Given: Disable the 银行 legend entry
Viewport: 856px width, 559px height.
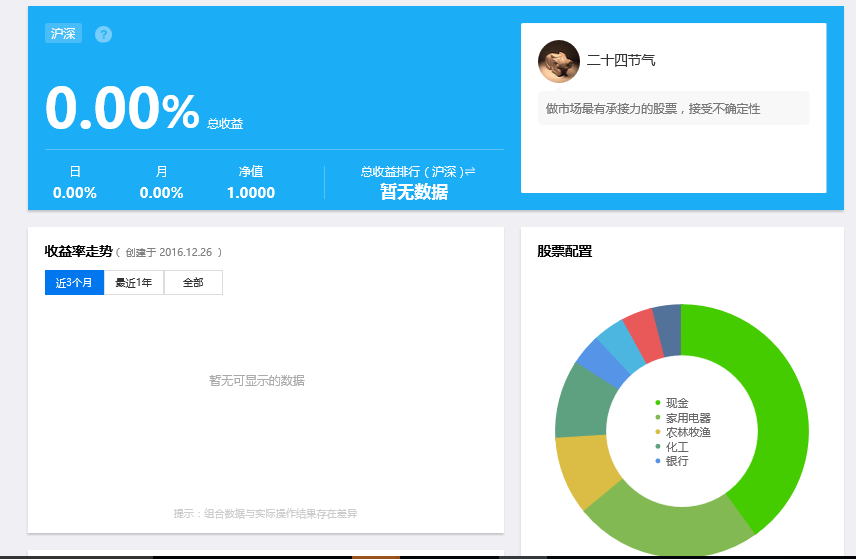Looking at the screenshot, I should click(x=676, y=461).
